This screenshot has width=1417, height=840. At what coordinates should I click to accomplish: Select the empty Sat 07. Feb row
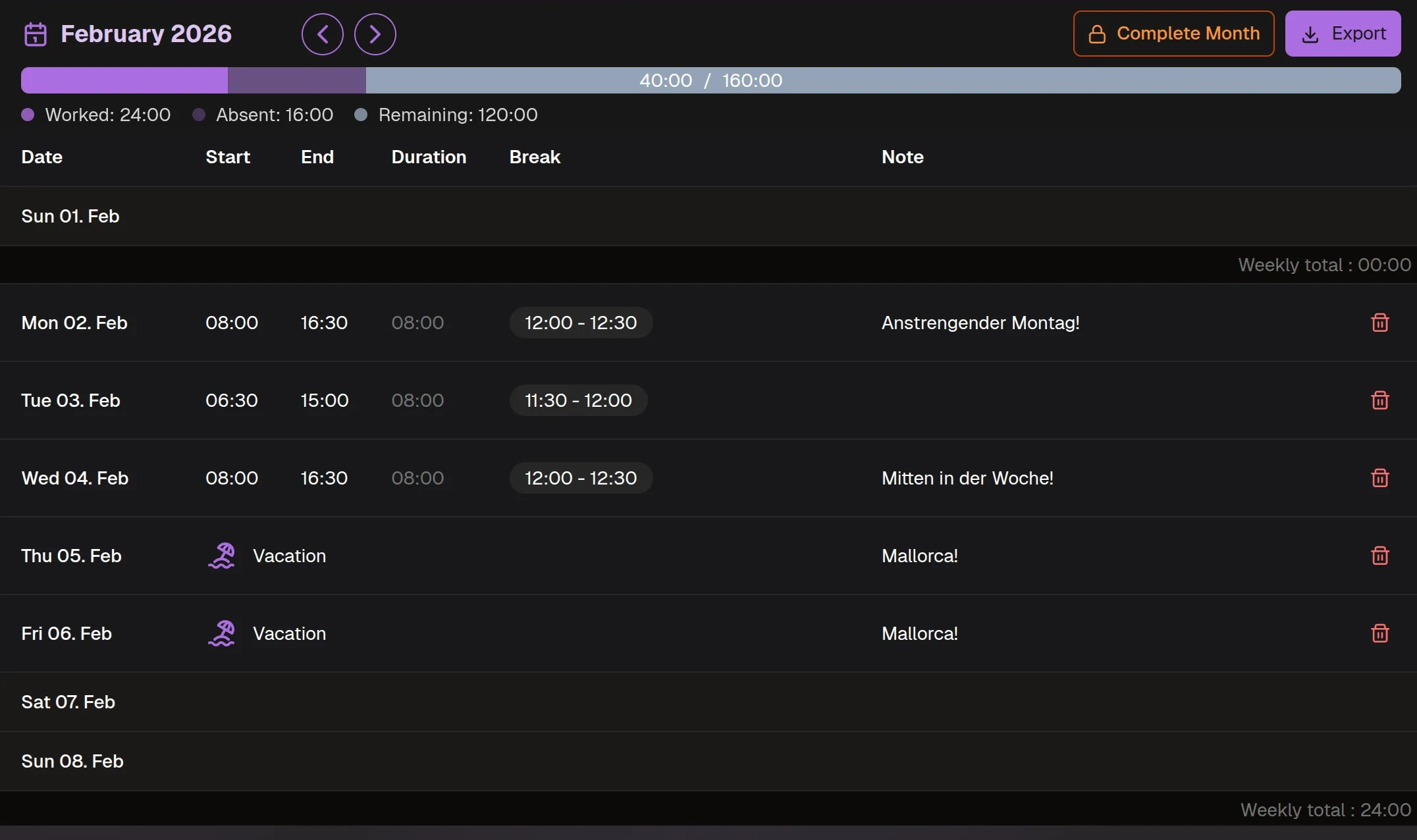(x=708, y=702)
